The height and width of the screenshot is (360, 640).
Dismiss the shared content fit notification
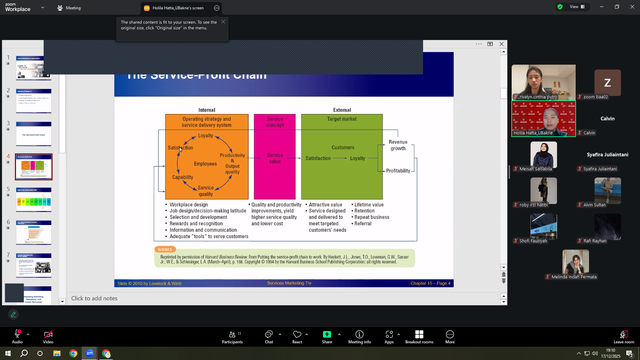click(x=223, y=22)
